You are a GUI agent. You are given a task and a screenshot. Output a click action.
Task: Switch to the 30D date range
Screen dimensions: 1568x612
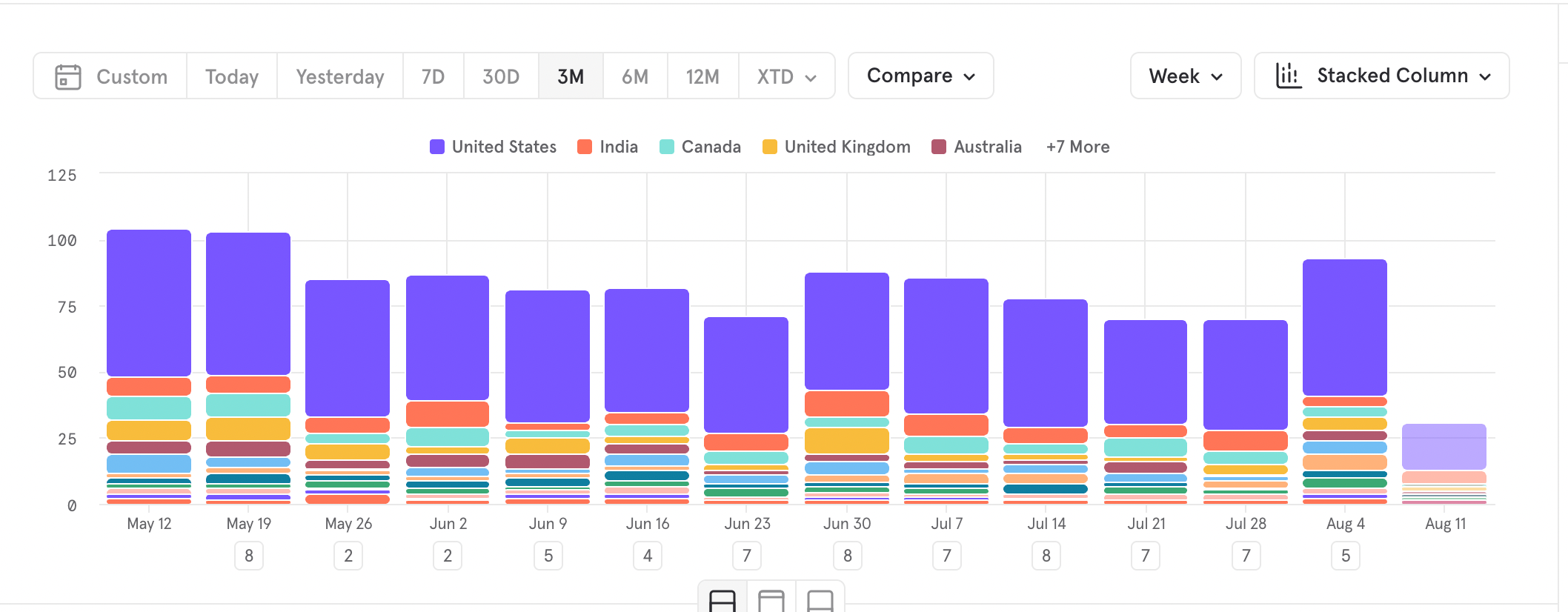[x=501, y=76]
